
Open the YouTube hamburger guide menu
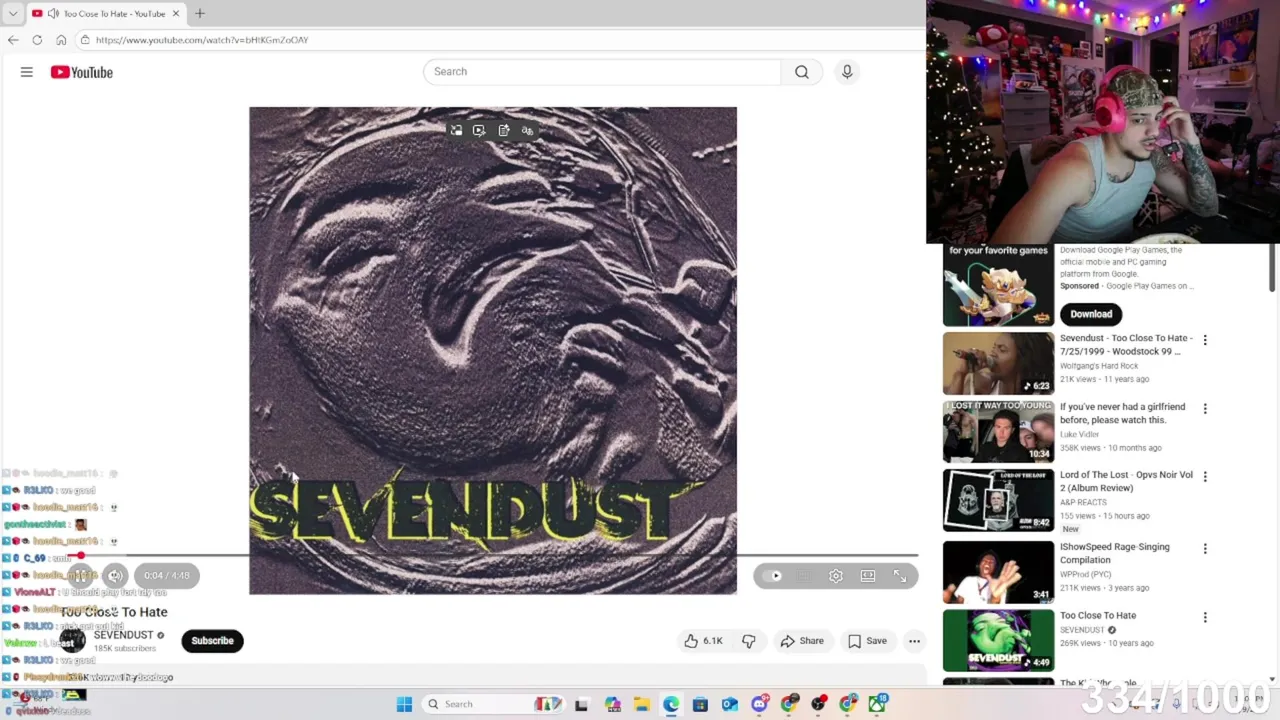coord(27,72)
